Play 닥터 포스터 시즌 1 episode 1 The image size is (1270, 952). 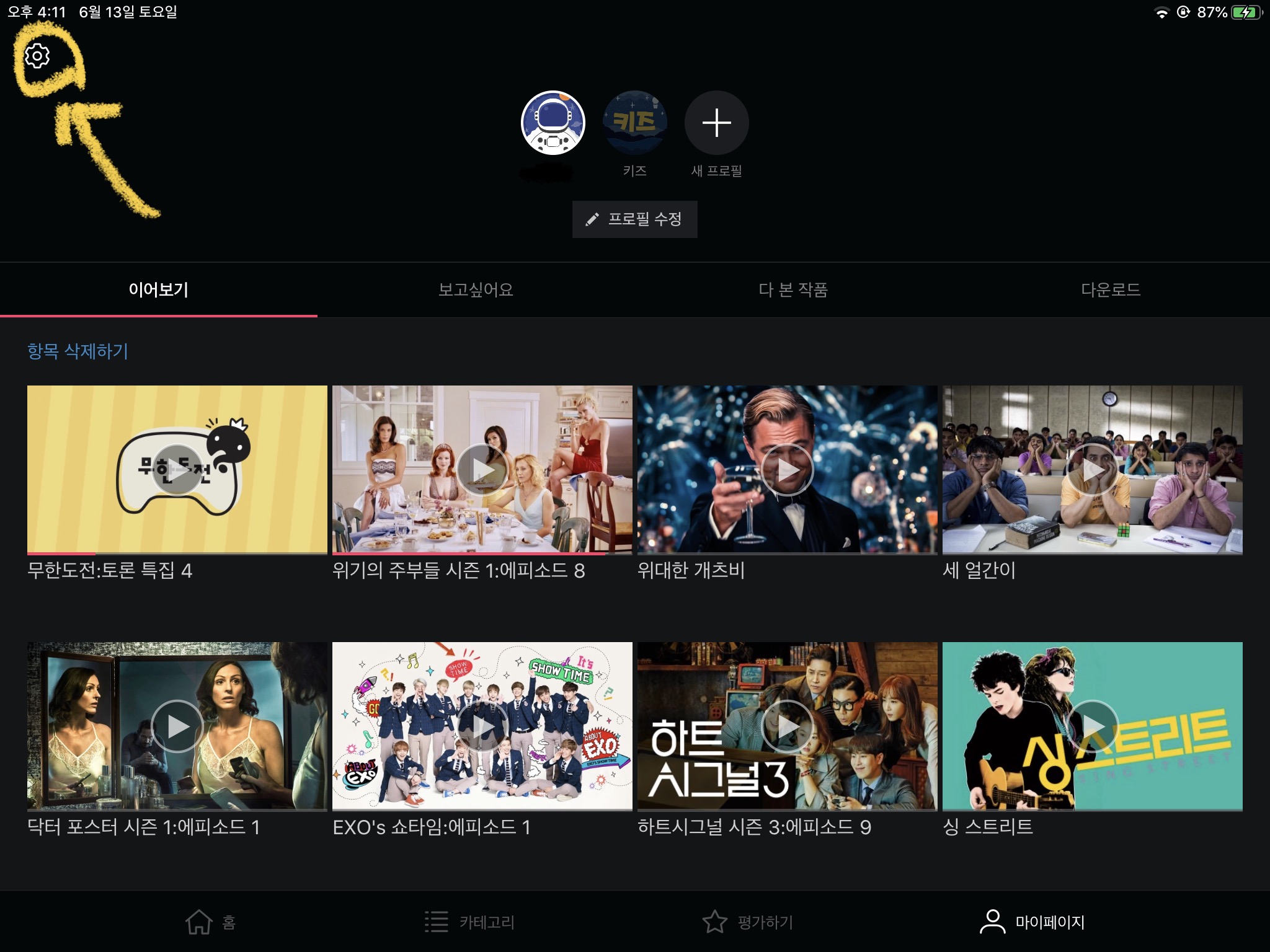(177, 726)
